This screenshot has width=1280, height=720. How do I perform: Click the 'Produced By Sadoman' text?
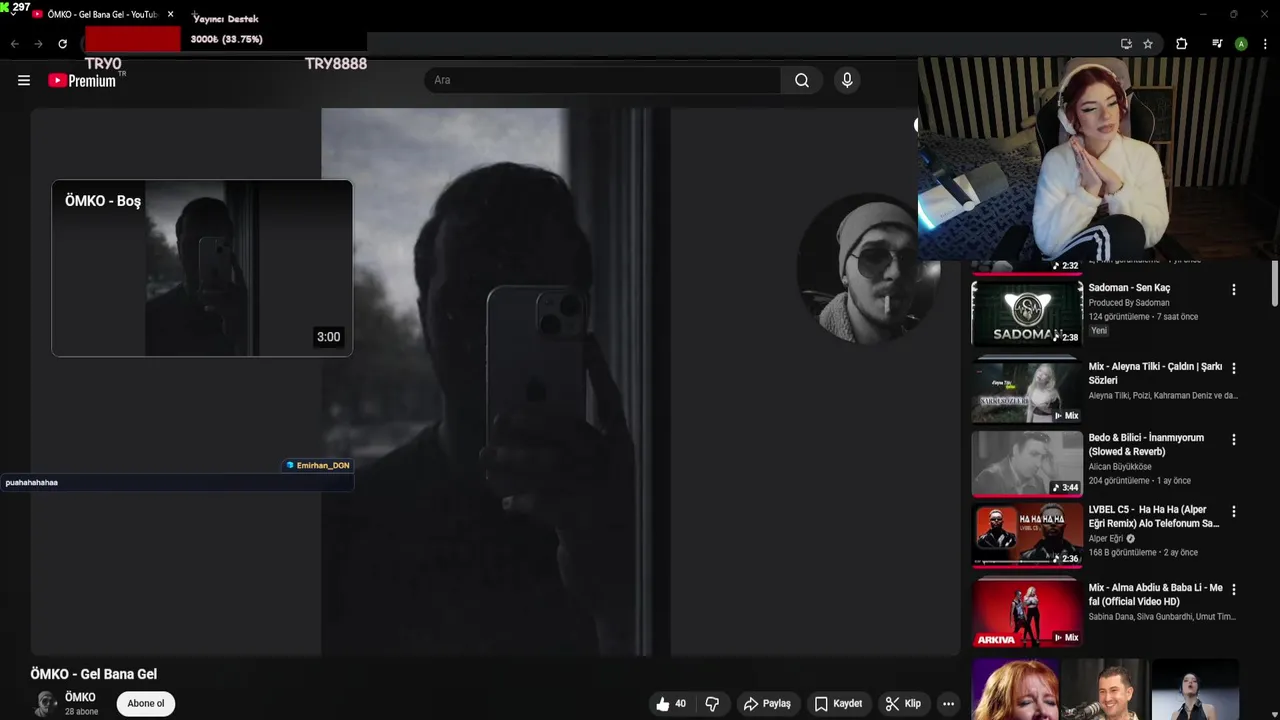click(x=1129, y=303)
